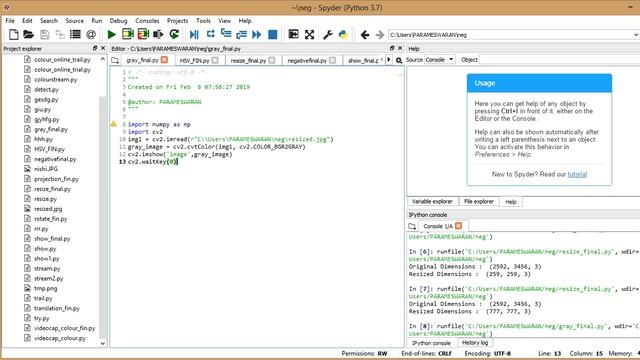The width and height of the screenshot is (640, 360).
Task: Open nishi.JPG in project explorer
Action: click(x=46, y=169)
